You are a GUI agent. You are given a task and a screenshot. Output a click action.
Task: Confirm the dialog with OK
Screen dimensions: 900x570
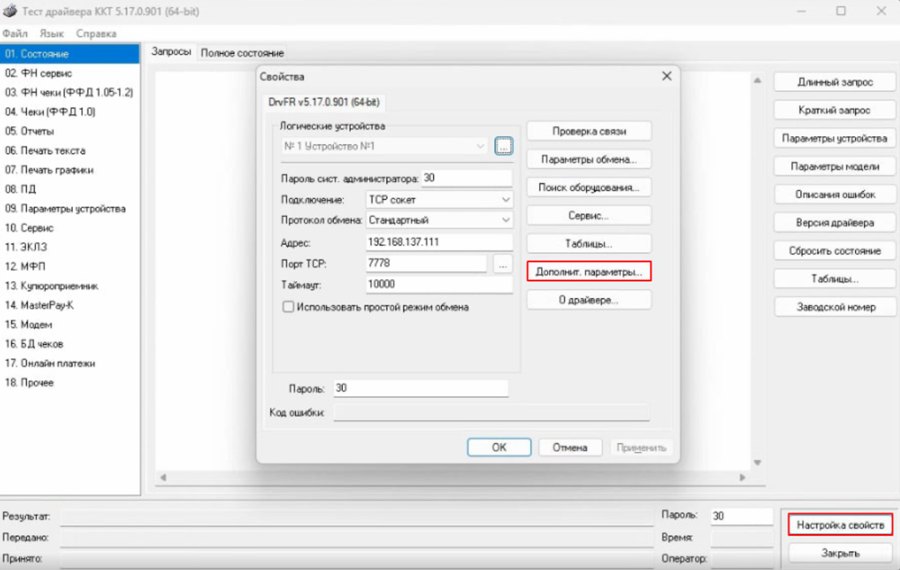coord(499,447)
